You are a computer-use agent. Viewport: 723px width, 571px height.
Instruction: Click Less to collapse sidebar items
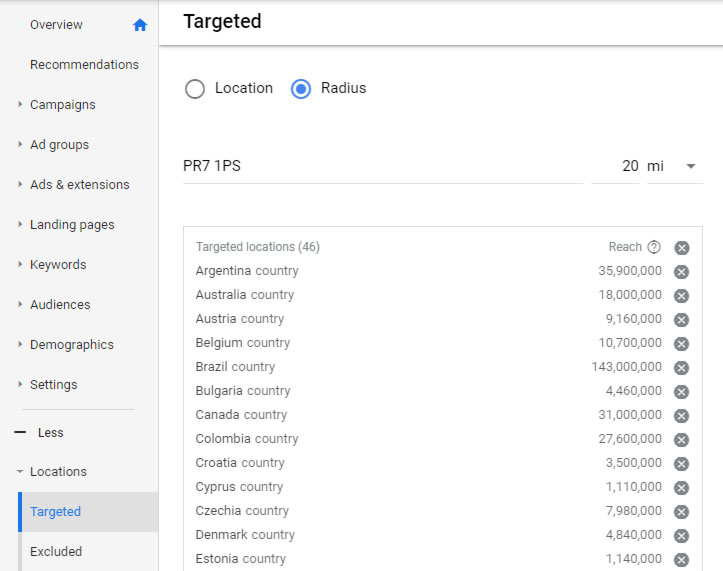coord(50,433)
